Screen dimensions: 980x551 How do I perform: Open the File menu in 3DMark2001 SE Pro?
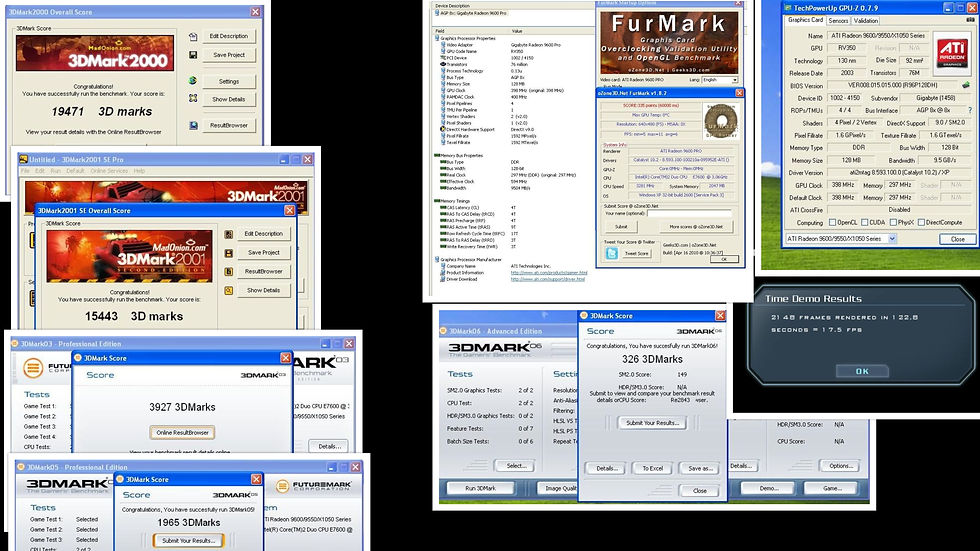(25, 171)
